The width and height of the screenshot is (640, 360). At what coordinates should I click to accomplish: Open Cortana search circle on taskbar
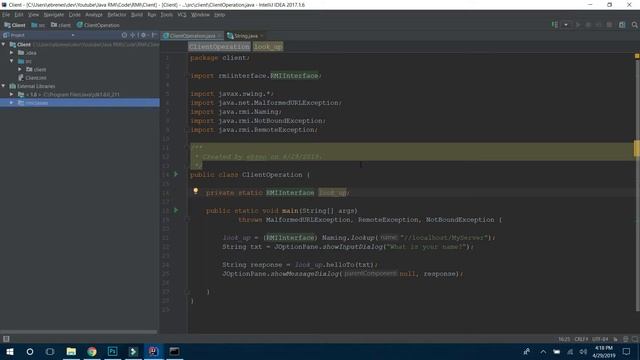[30, 351]
